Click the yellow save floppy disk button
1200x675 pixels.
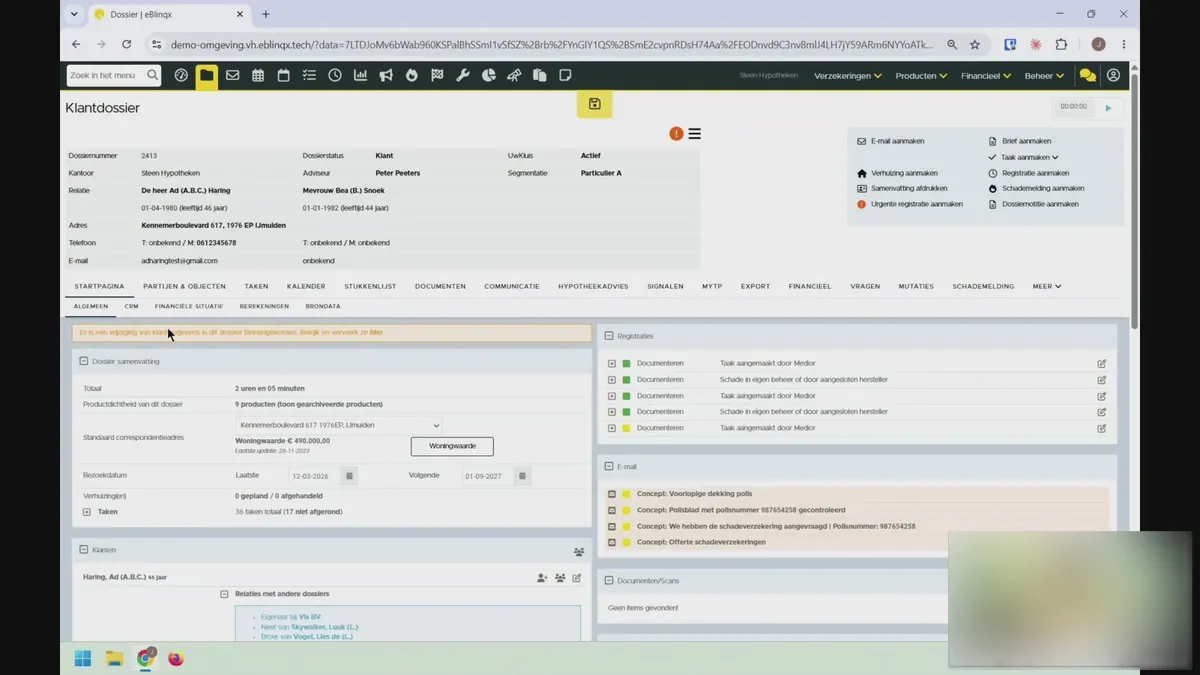[x=594, y=104]
